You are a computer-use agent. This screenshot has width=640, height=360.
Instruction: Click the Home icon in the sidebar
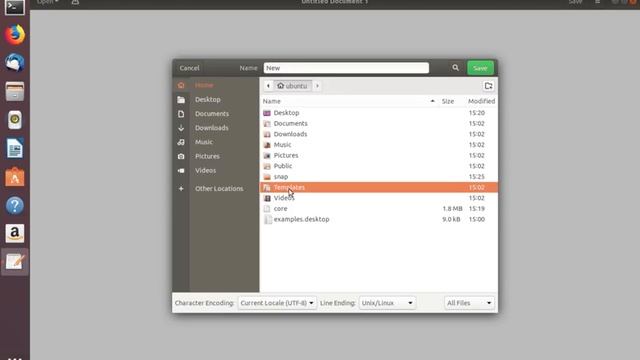click(x=181, y=85)
